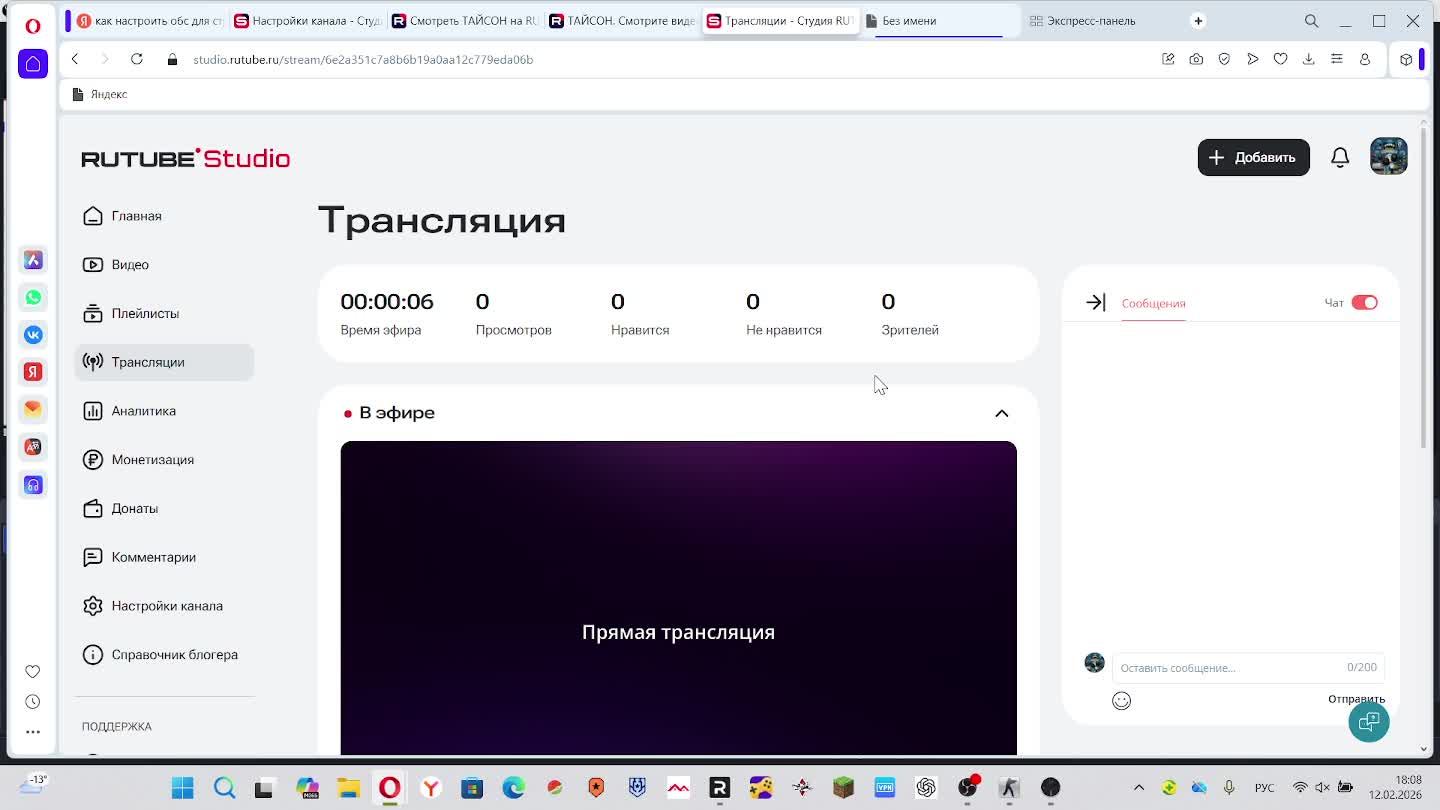The image size is (1440, 810).
Task: Open the Яндекс bookmark
Action: point(101,94)
